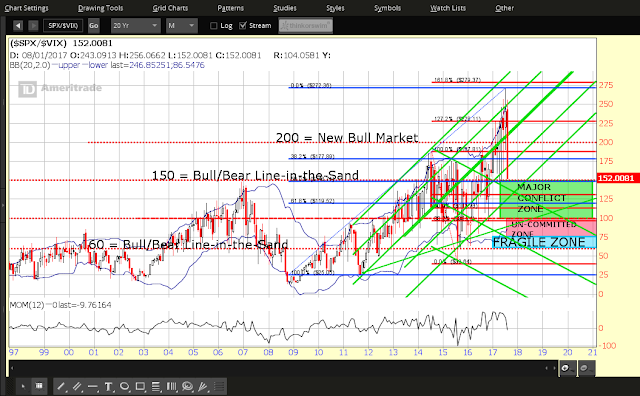
Task: Select the rectangle drawing tool
Action: [140, 386]
